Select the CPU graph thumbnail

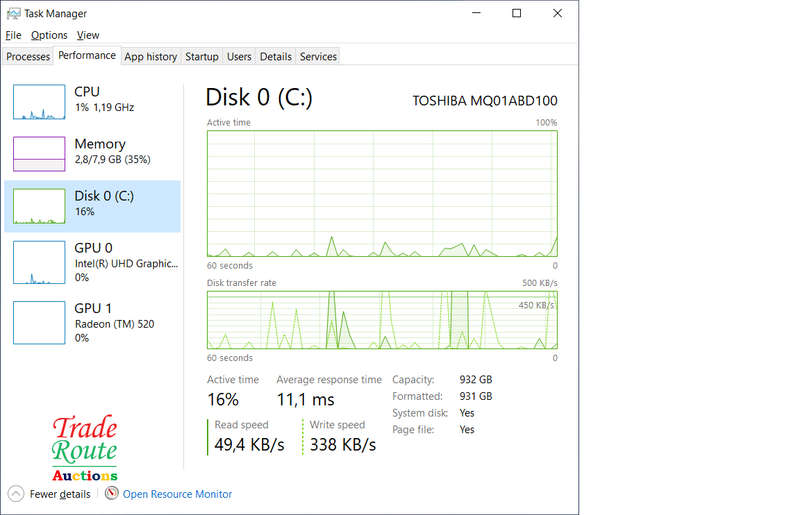tap(39, 102)
